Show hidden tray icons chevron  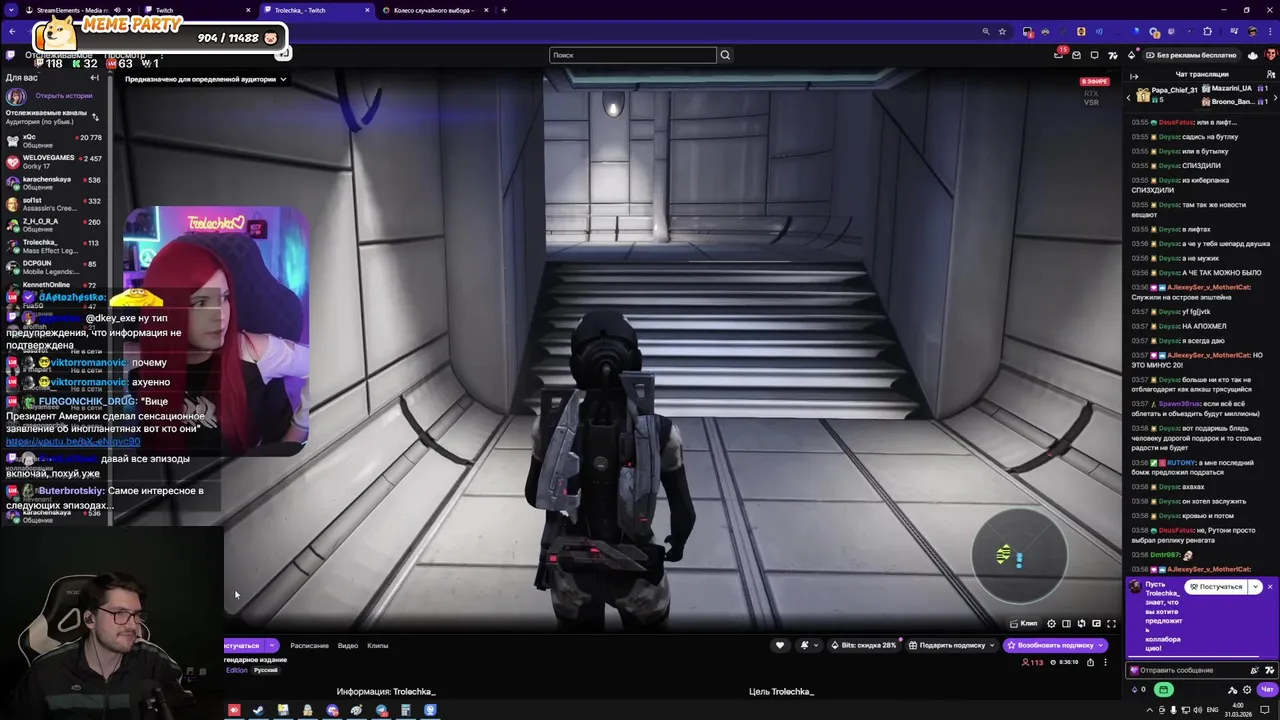(1149, 710)
